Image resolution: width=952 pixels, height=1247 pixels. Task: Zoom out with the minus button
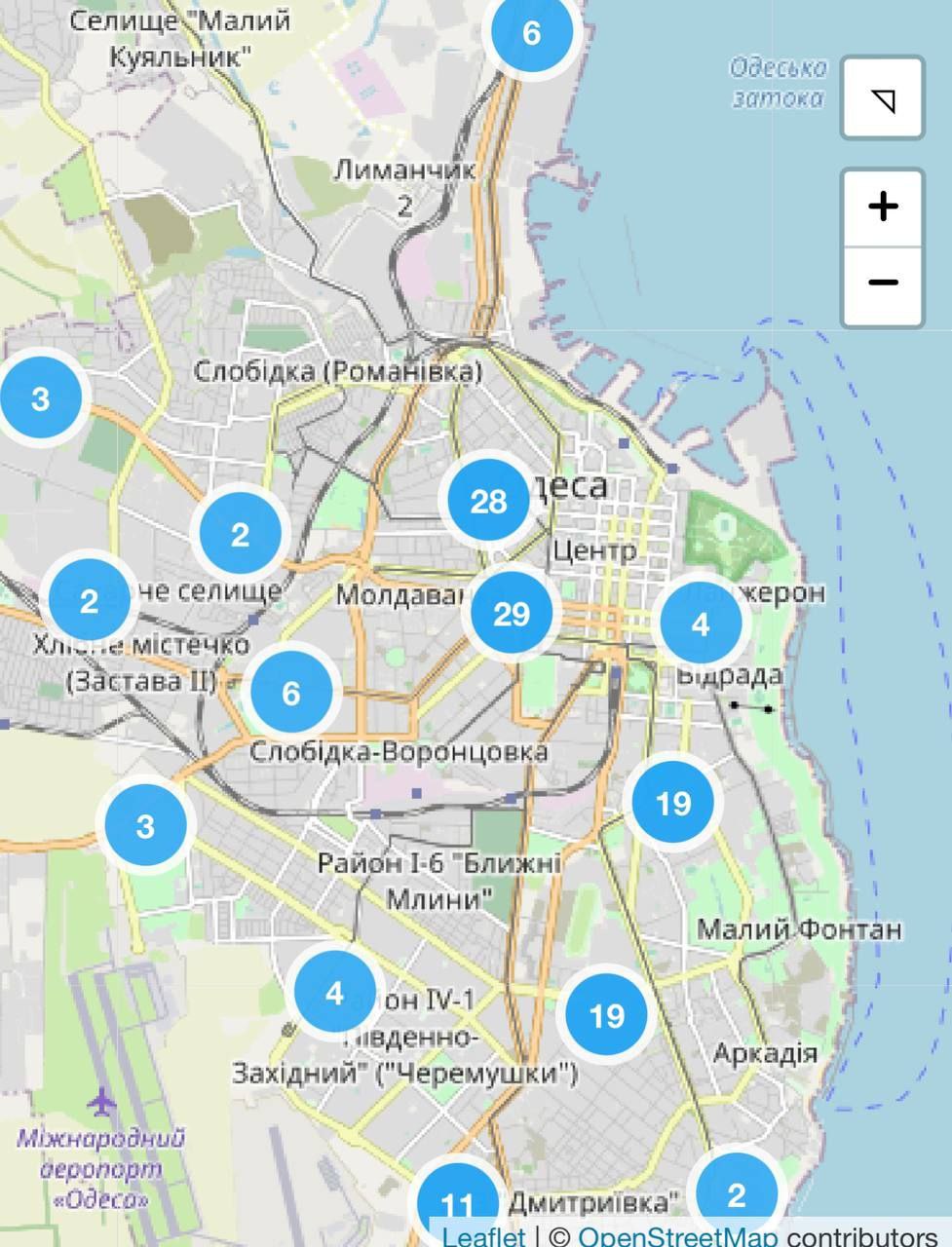tap(882, 283)
